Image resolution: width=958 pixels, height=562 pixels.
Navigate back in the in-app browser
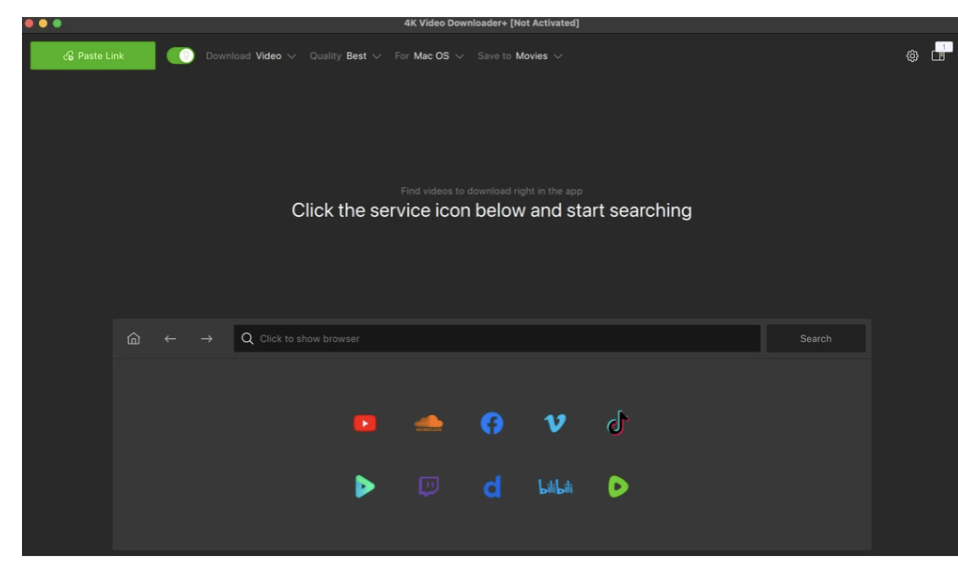click(x=170, y=338)
